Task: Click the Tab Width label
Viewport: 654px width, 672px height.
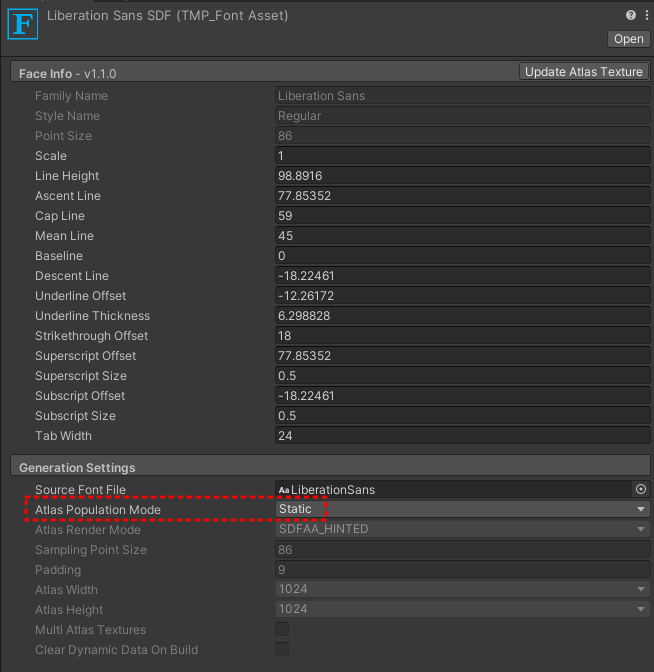Action: [63, 436]
